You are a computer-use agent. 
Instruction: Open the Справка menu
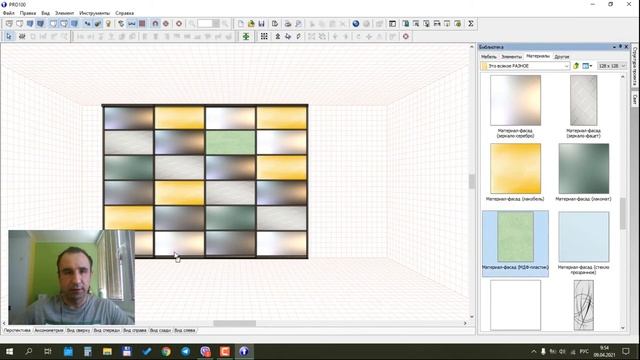124,13
